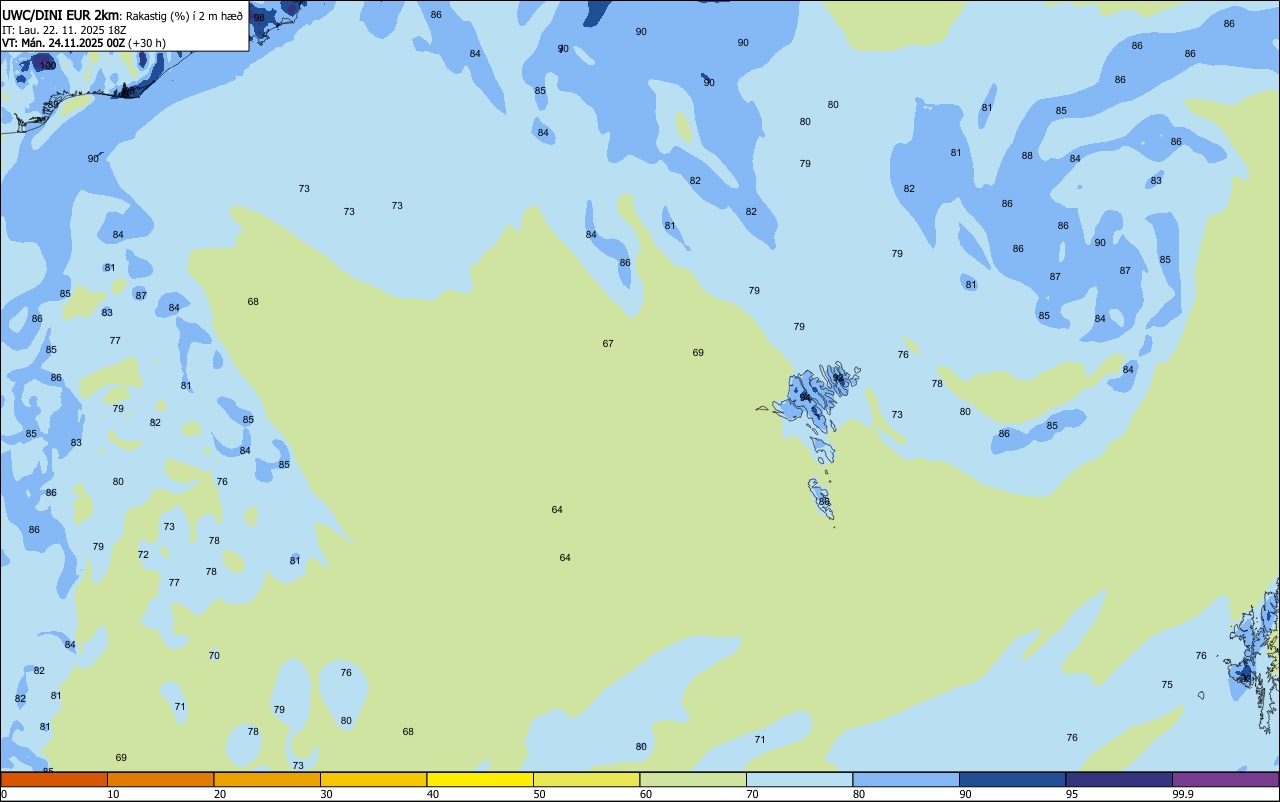
Task: Click the 0–10 dark orange legend swatch
Action: pyautogui.click(x=54, y=779)
